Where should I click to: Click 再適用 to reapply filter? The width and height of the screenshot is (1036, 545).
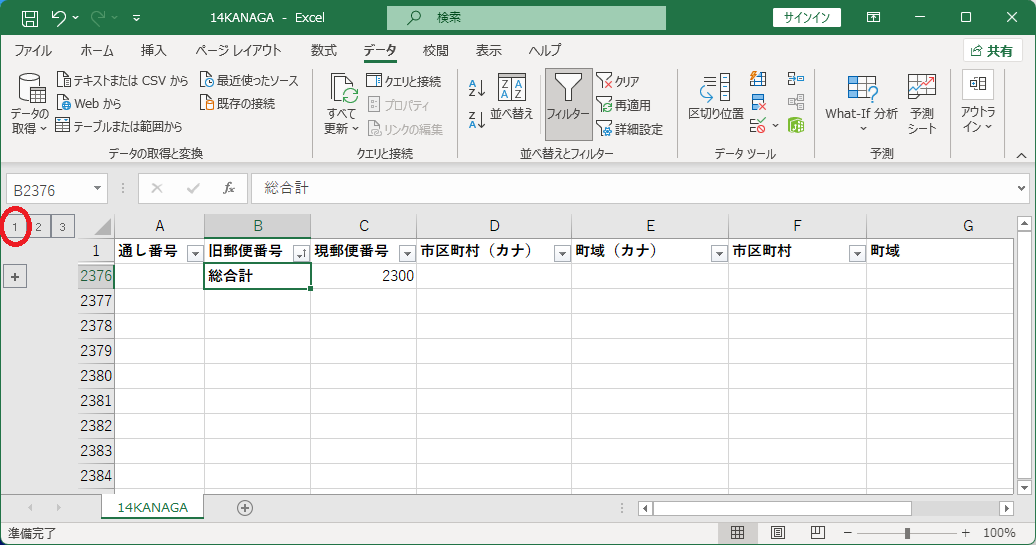623,105
